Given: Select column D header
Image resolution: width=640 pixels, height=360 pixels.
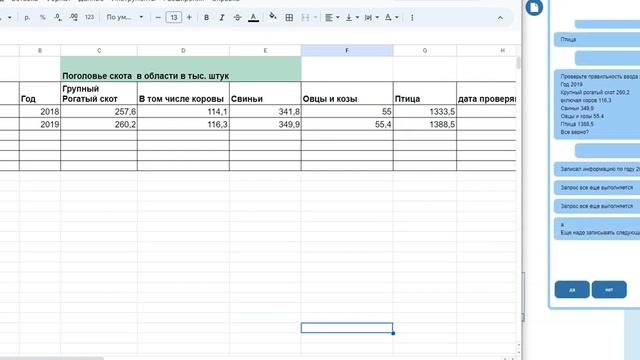Looking at the screenshot, I should (x=183, y=51).
